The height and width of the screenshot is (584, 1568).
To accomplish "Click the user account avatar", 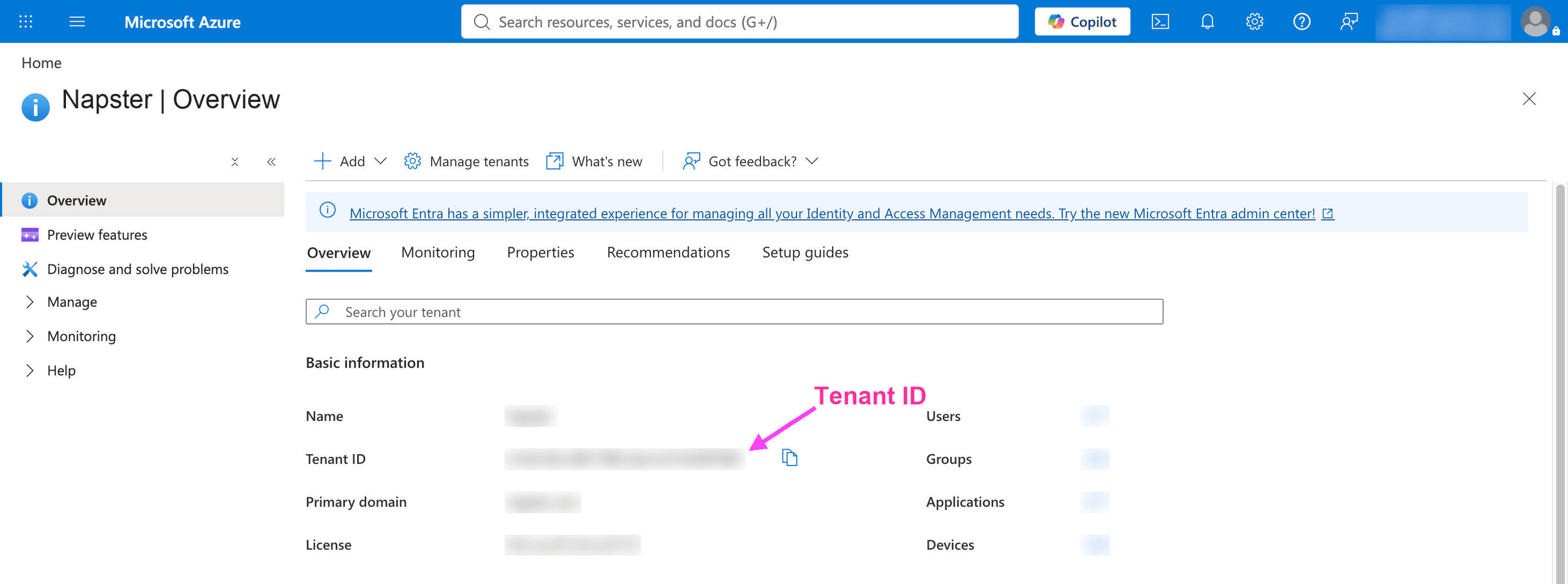I will (x=1536, y=22).
